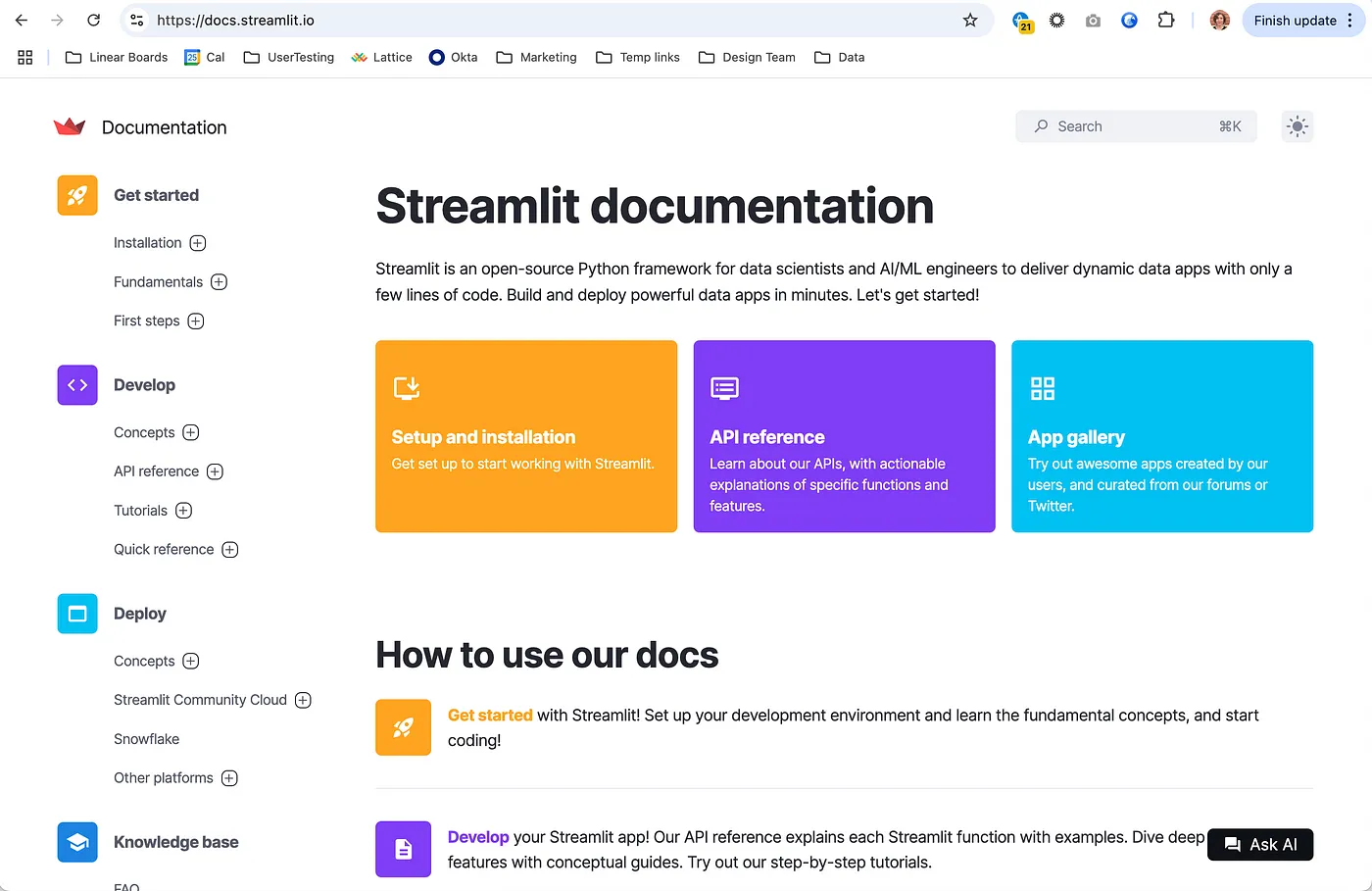Click the download icon on Setup and installation card
The image size is (1372, 891).
pyautogui.click(x=406, y=388)
